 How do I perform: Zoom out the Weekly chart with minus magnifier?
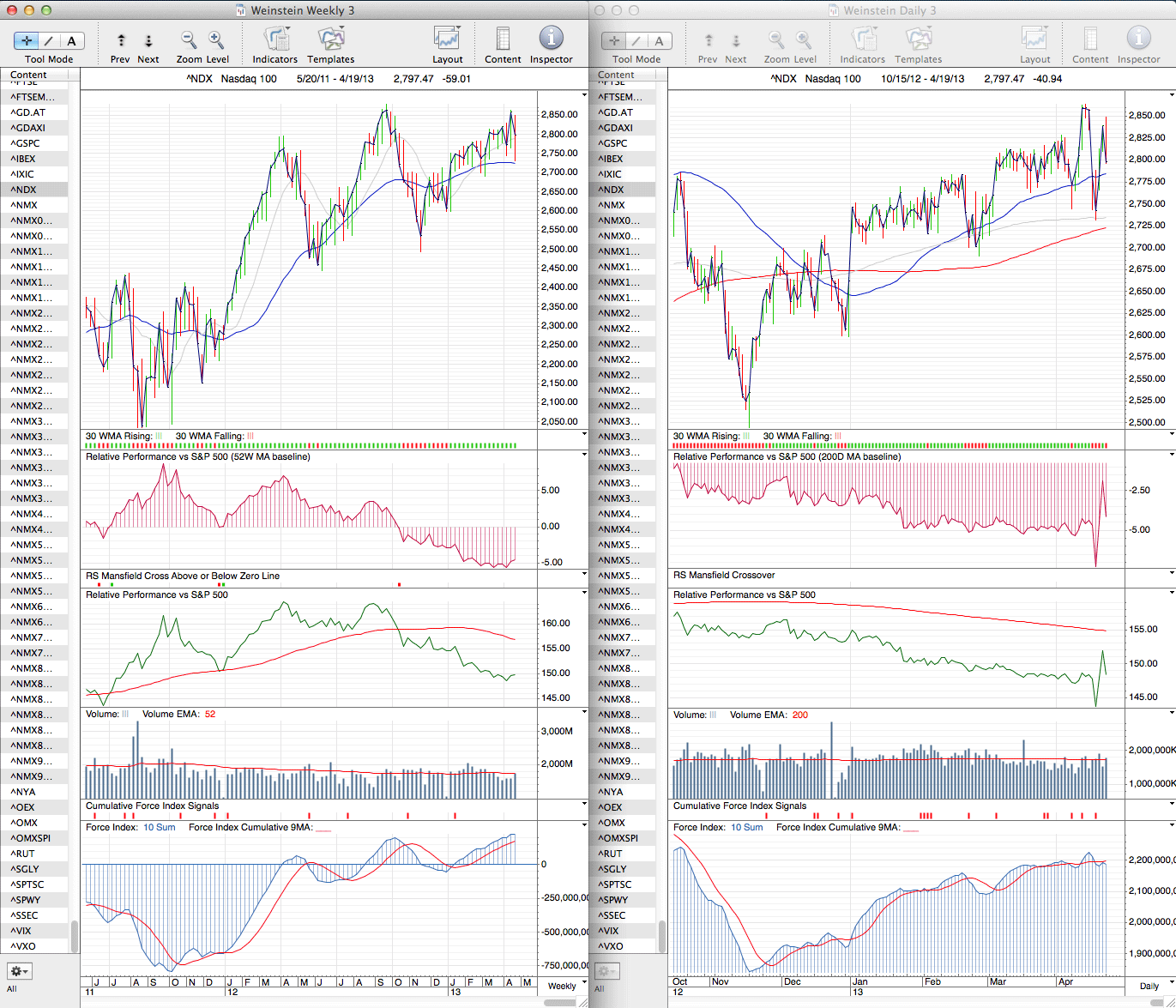(189, 39)
